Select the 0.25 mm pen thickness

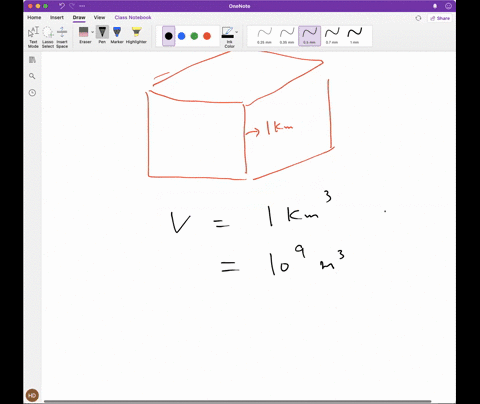tap(265, 36)
